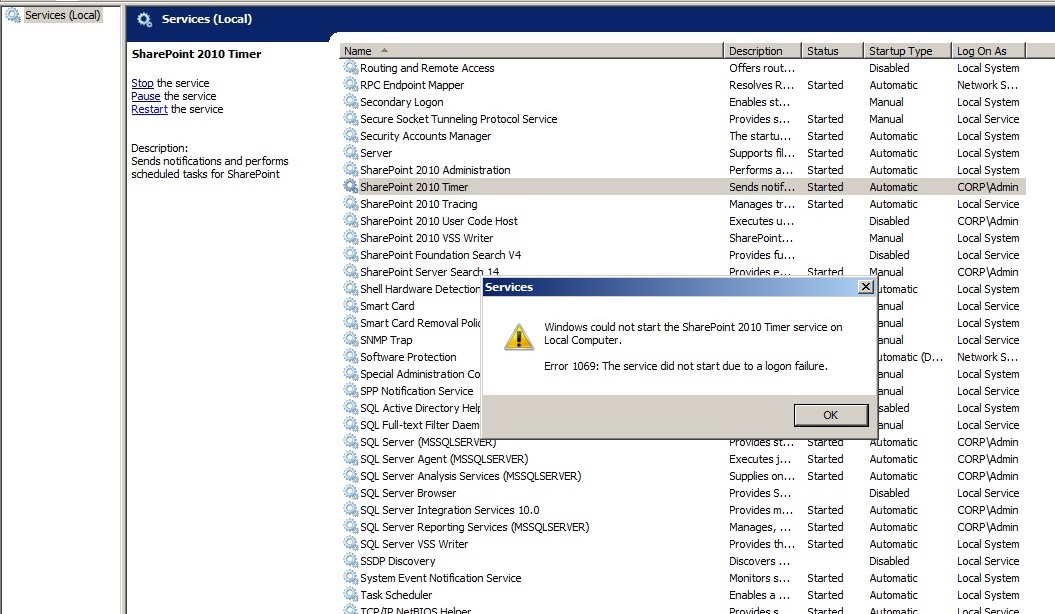
Task: Click the SharePoint 2010 Tracing service icon
Action: [x=350, y=203]
